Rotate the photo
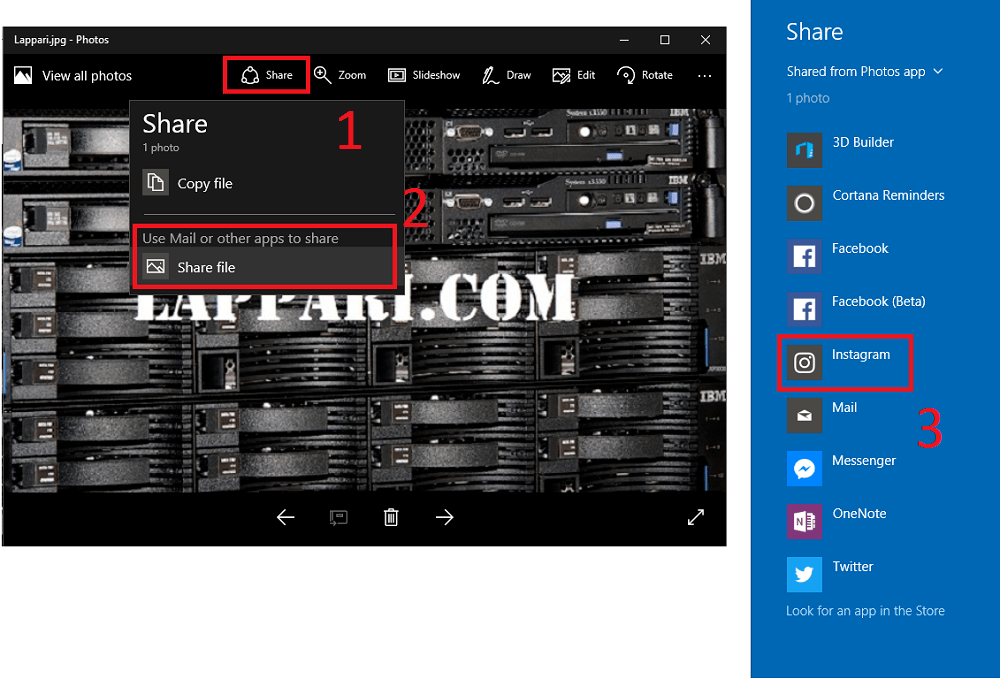This screenshot has height=679, width=1000. pos(645,75)
